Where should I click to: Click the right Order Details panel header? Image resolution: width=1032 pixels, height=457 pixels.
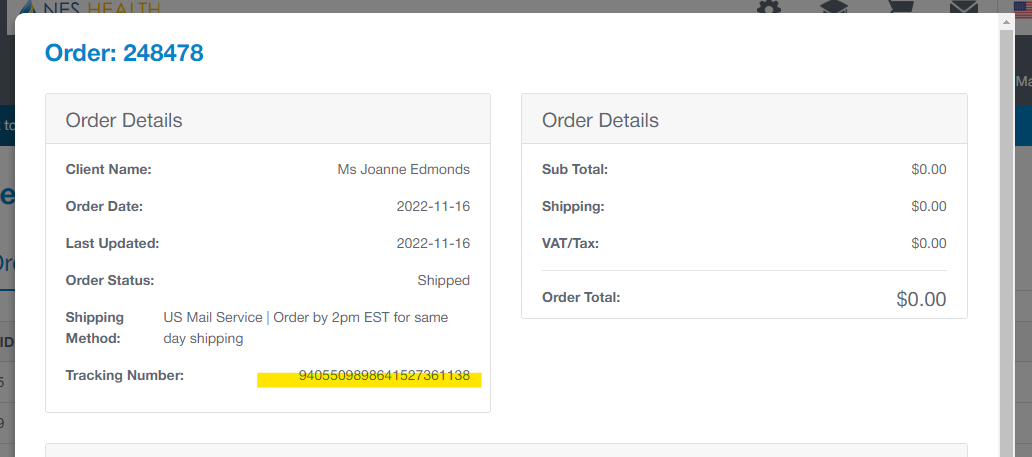pos(744,119)
